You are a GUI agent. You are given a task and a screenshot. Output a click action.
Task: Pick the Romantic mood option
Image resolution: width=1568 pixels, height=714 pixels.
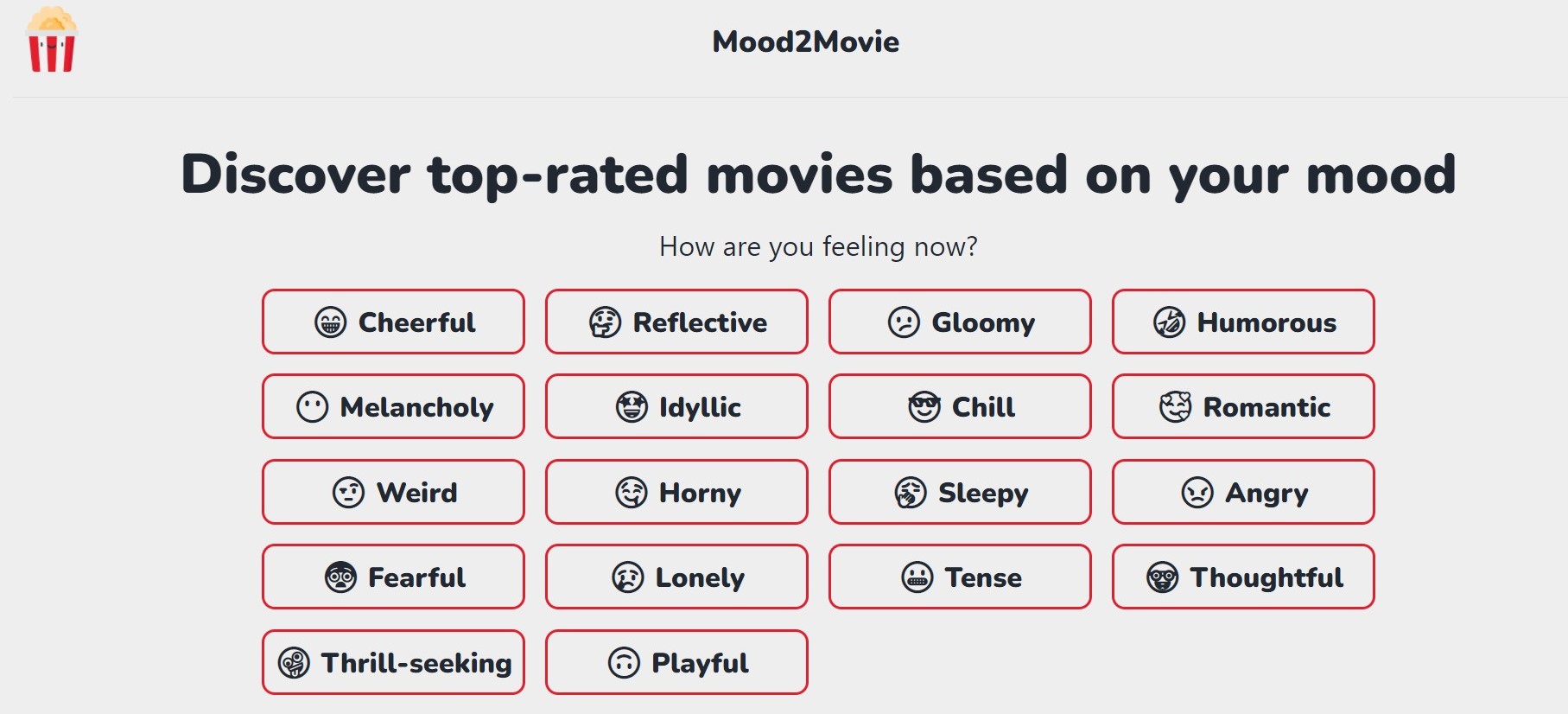[1243, 407]
